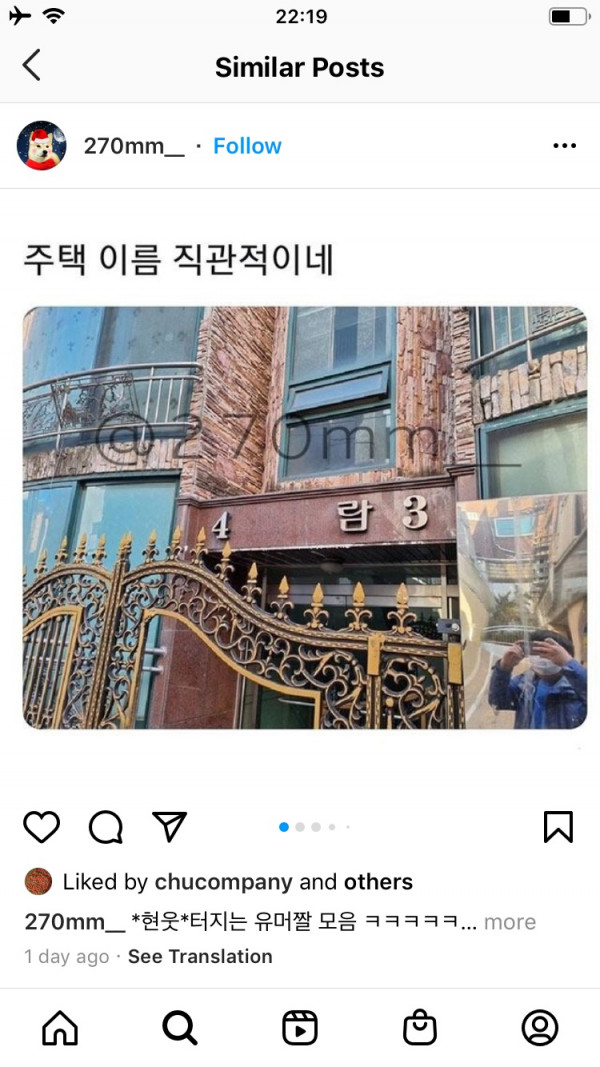Open the Shop bag icon
600x1067 pixels.
420,1027
